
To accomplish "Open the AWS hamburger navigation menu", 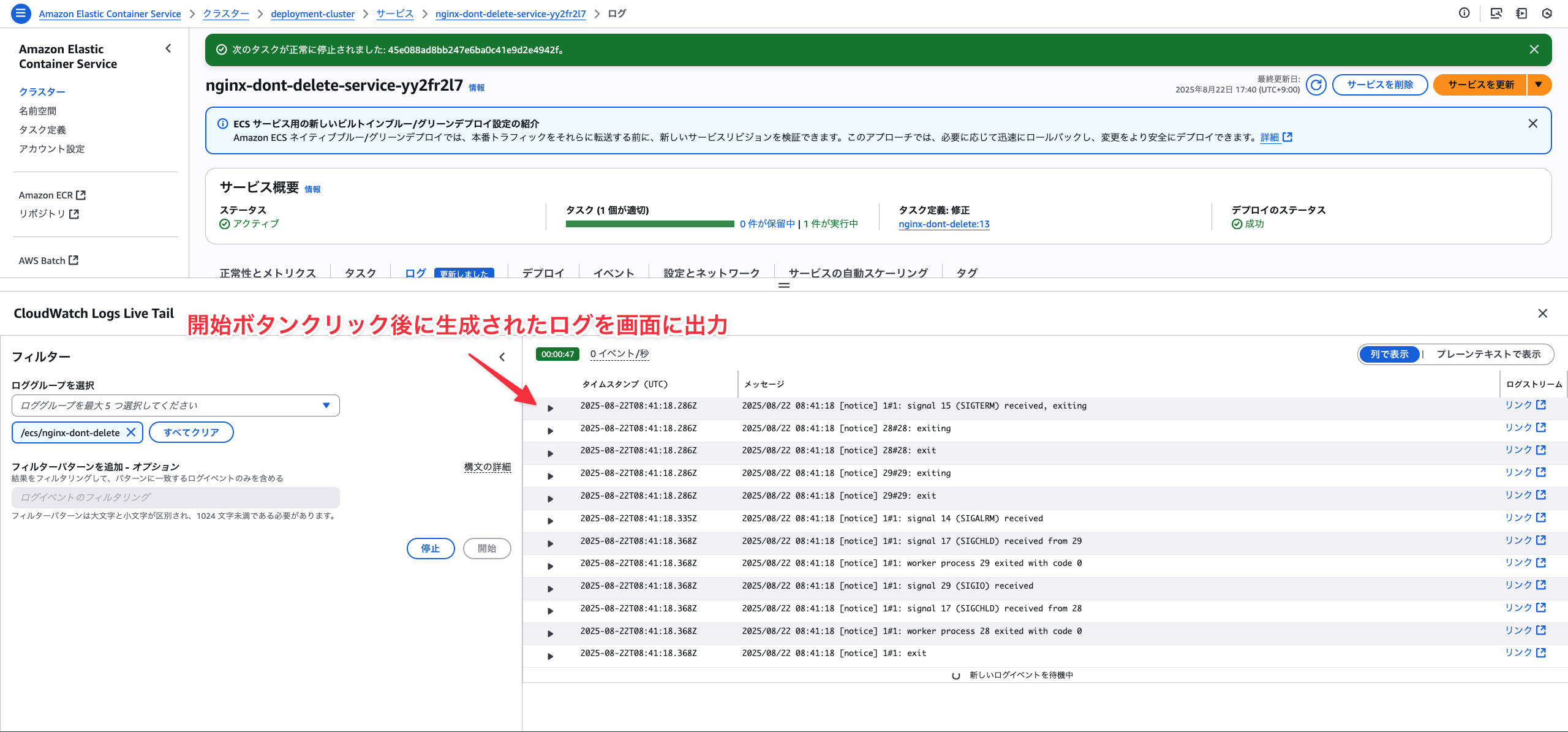I will pos(21,13).
